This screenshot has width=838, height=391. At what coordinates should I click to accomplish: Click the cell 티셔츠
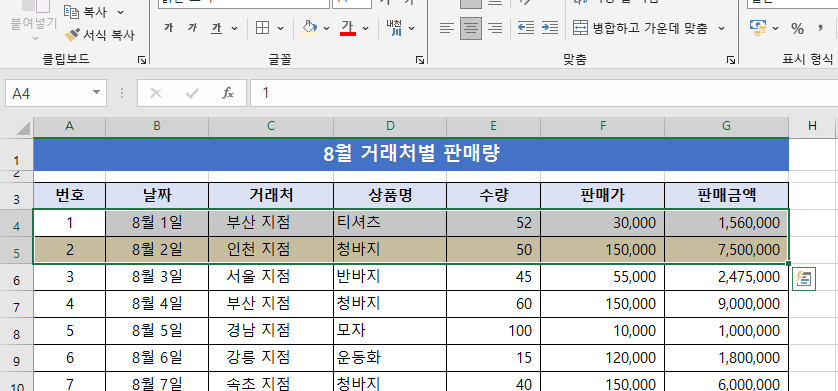(x=390, y=223)
